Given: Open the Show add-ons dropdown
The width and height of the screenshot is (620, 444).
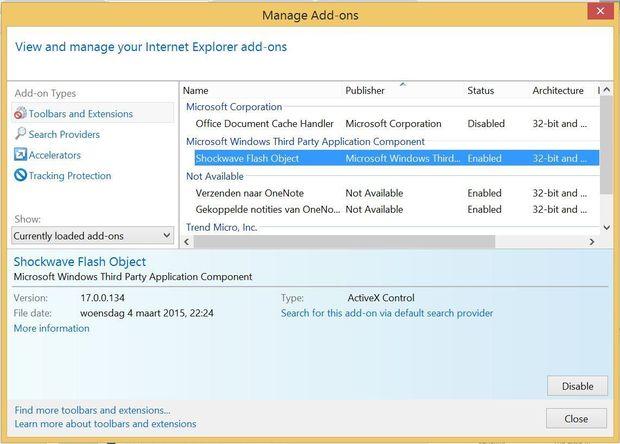Looking at the screenshot, I should click(93, 236).
